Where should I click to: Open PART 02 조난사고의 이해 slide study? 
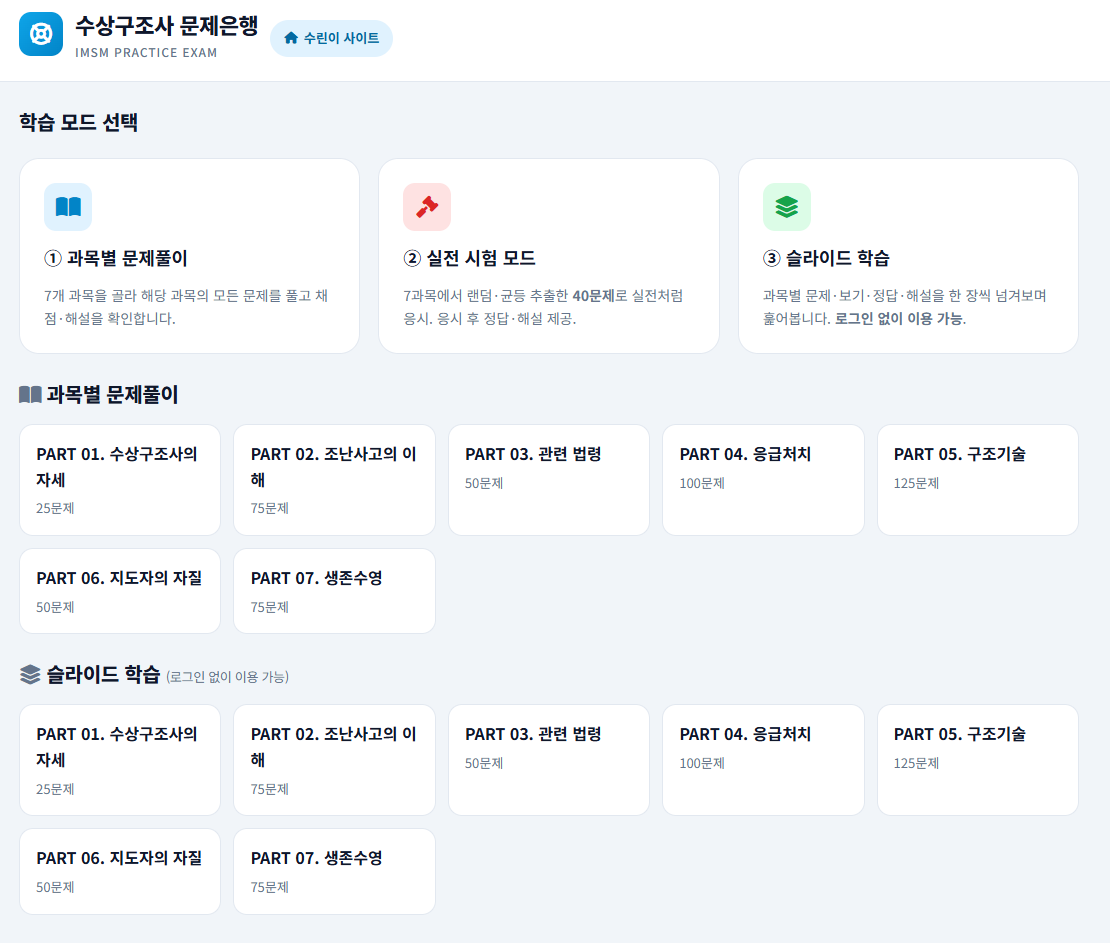[x=334, y=760]
